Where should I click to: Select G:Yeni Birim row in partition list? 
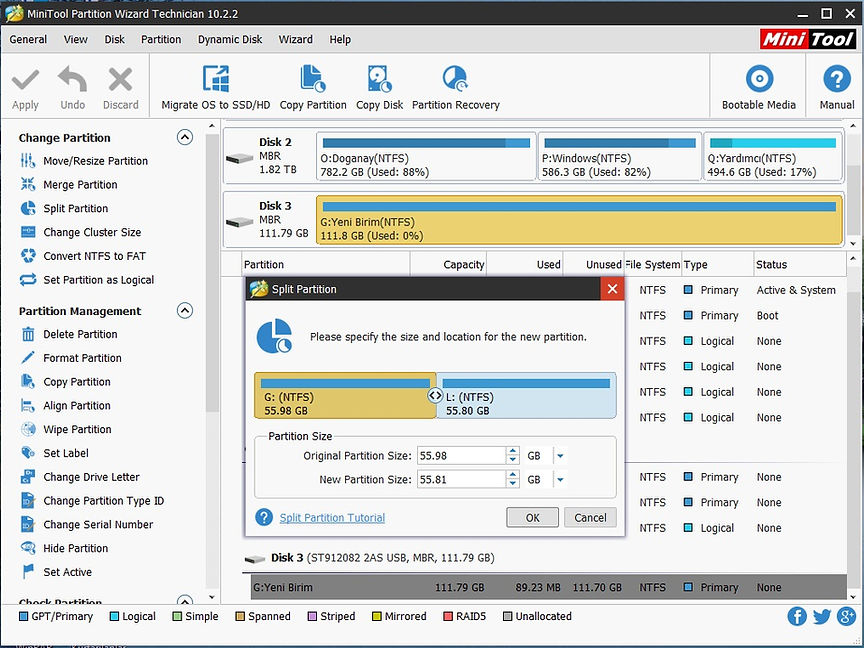(549, 587)
